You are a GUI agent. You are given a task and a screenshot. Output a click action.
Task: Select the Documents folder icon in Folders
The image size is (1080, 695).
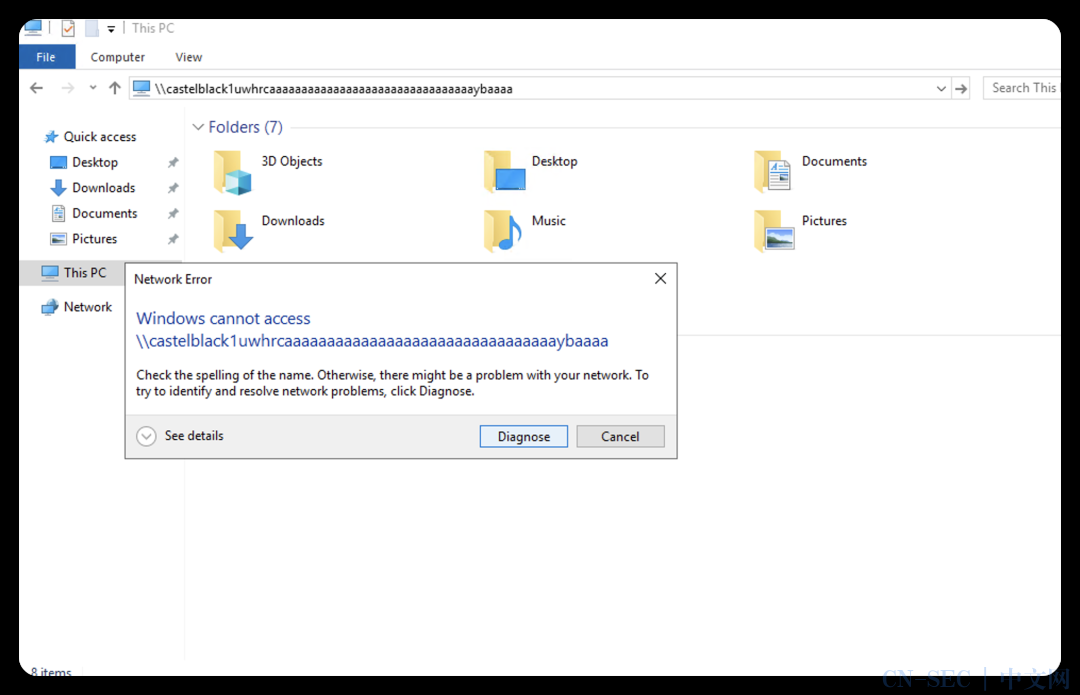(773, 171)
